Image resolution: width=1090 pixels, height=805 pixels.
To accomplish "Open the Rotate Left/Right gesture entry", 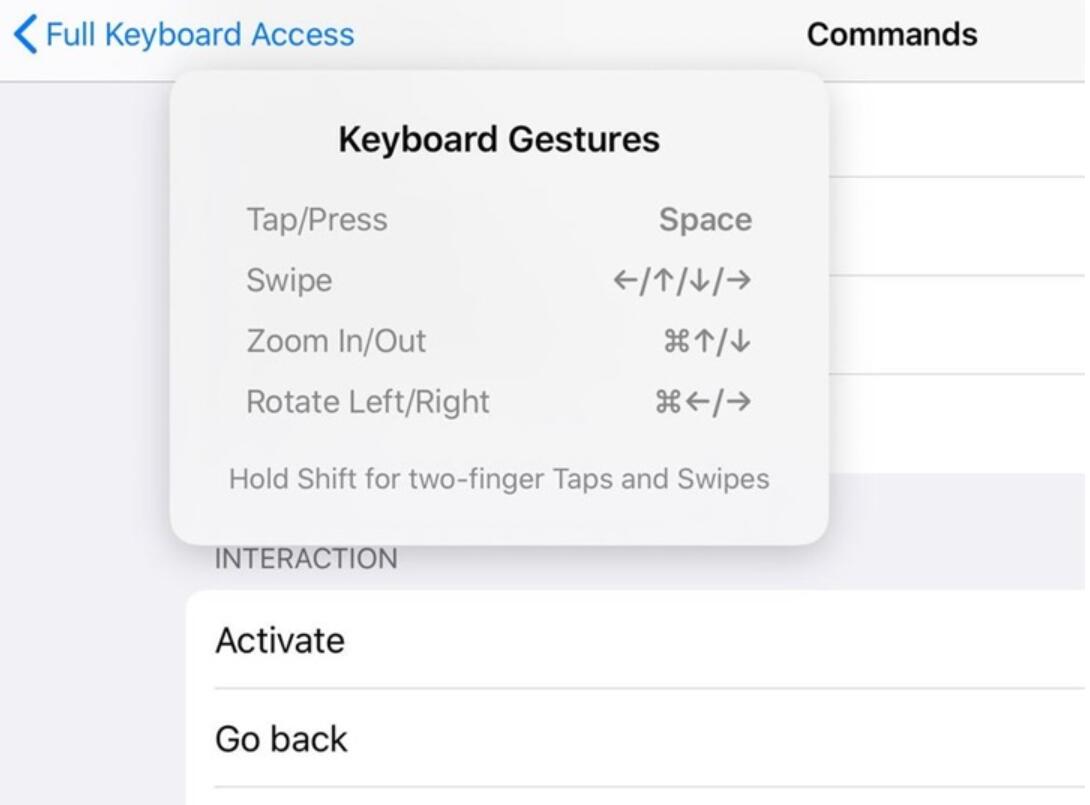I will tap(367, 401).
